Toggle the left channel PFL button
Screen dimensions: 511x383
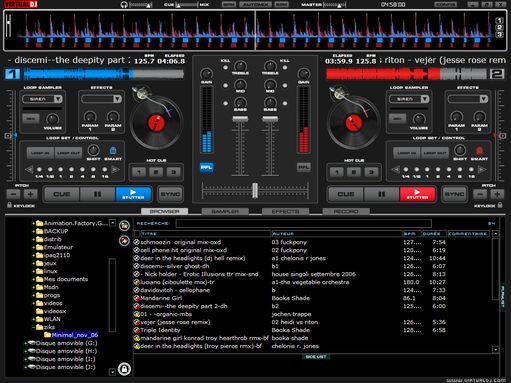(x=206, y=167)
